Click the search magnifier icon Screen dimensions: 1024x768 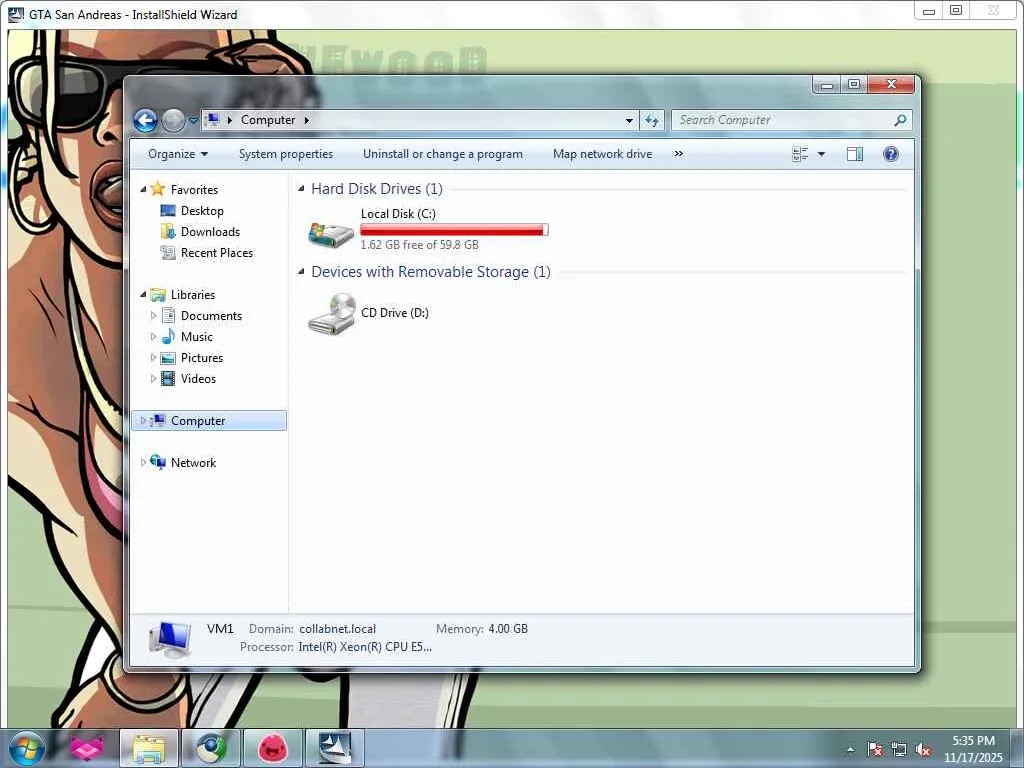[x=901, y=120]
